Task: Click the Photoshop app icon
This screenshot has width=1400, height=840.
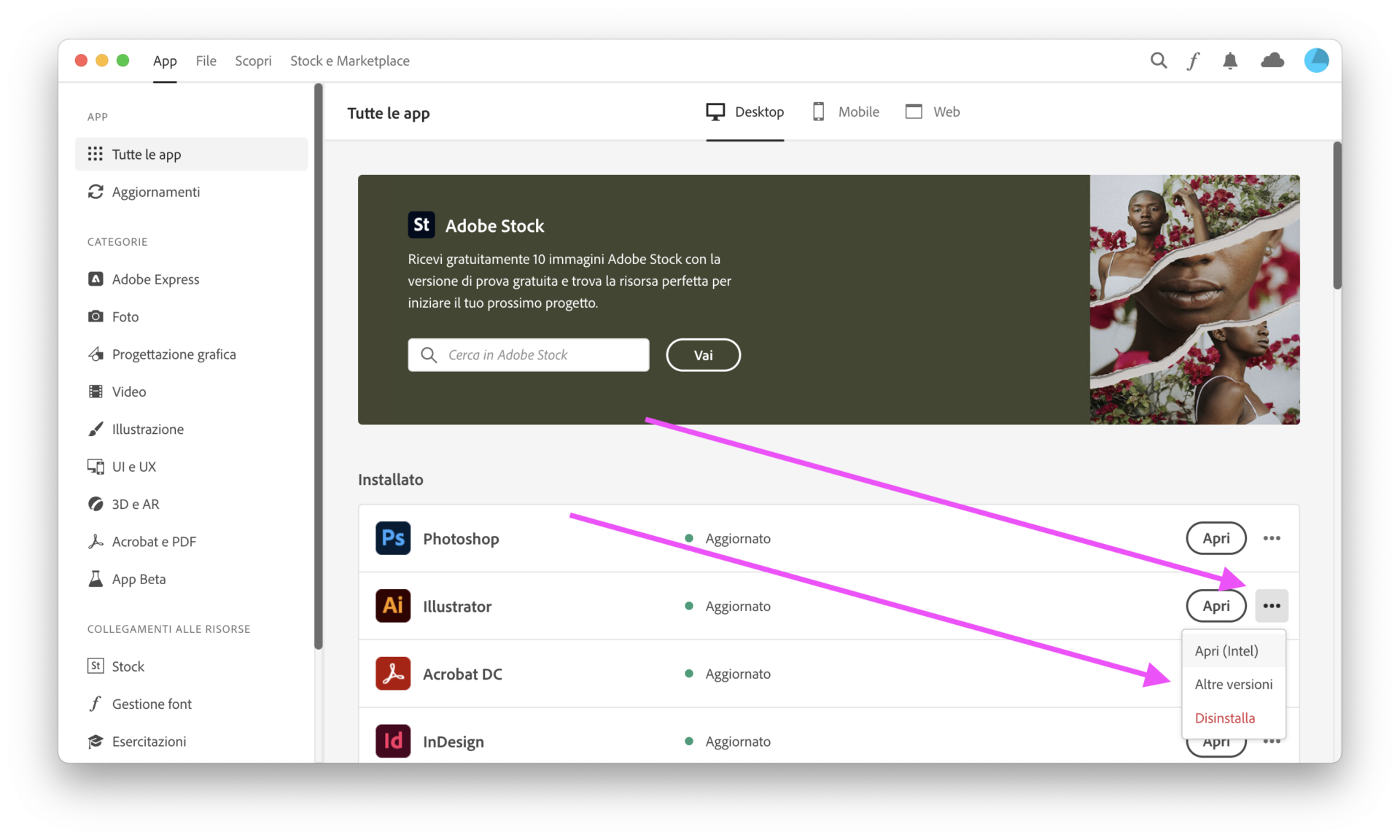Action: pos(393,538)
